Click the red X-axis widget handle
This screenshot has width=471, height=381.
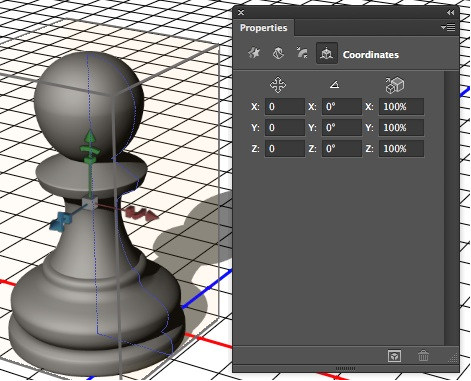[141, 213]
